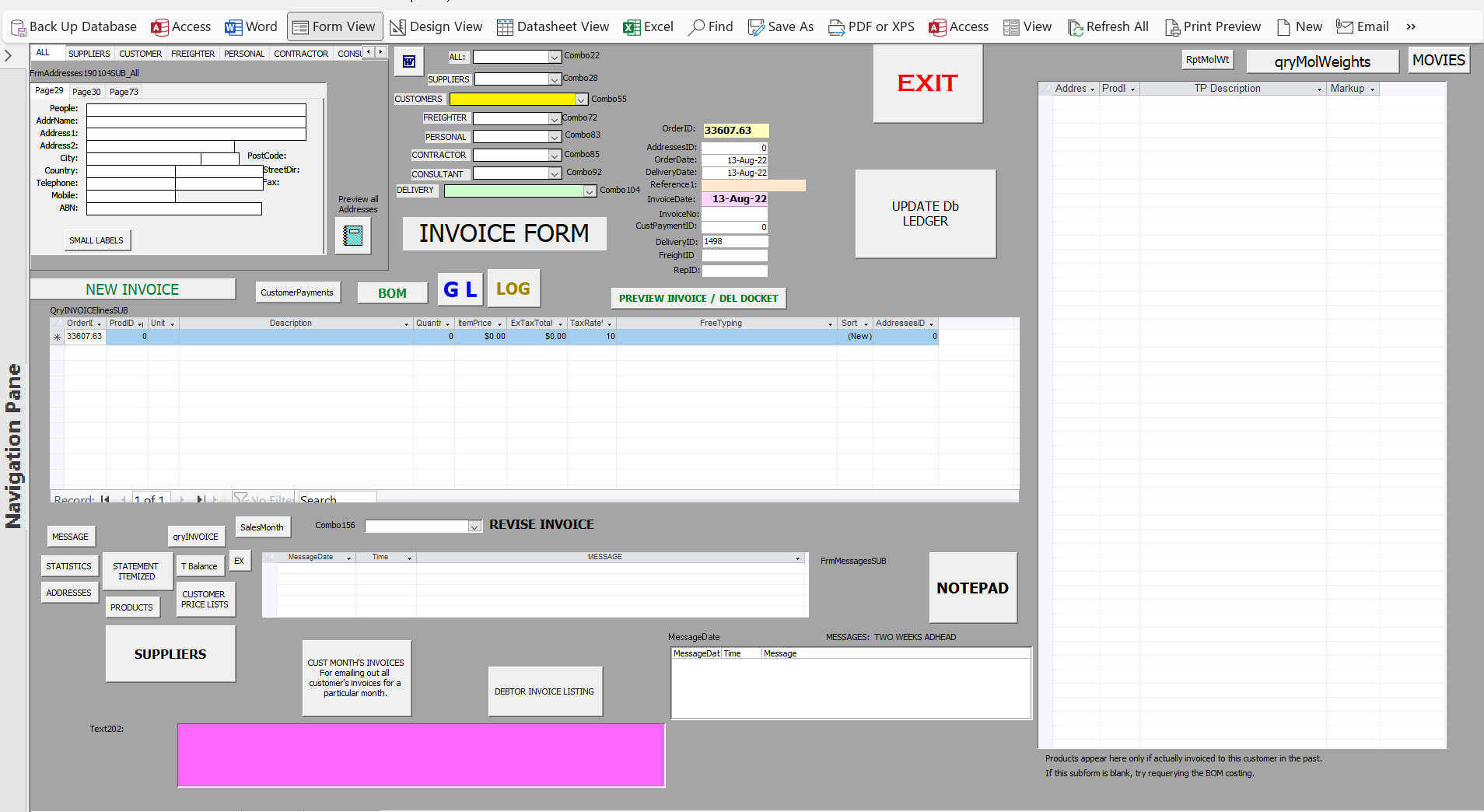Image resolution: width=1484 pixels, height=812 pixels.
Task: Select the ALL addresses tab
Action: pyautogui.click(x=43, y=53)
